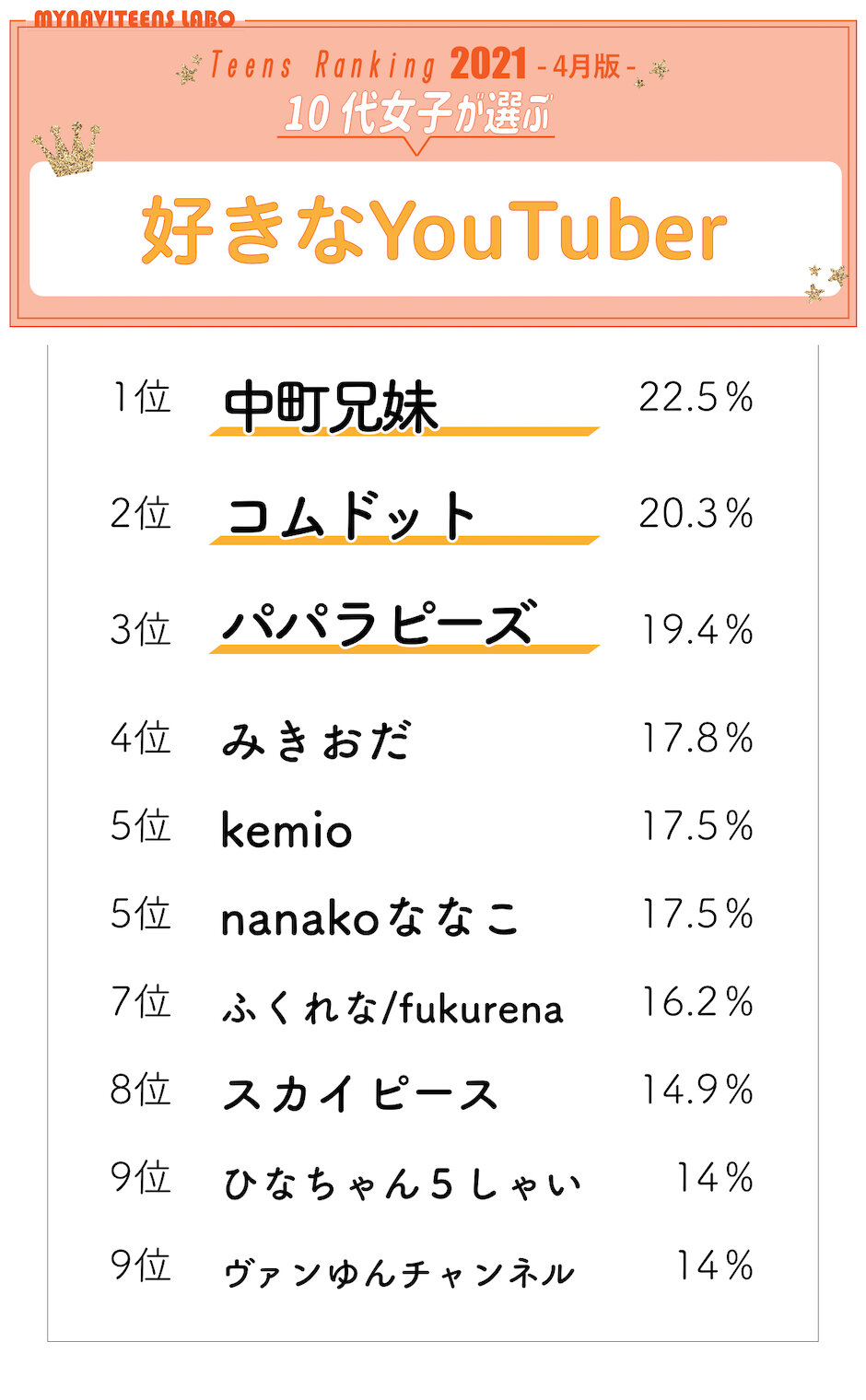Click the 10代女子が選ぶ heading
This screenshot has height=1400, width=866.
click(x=416, y=115)
